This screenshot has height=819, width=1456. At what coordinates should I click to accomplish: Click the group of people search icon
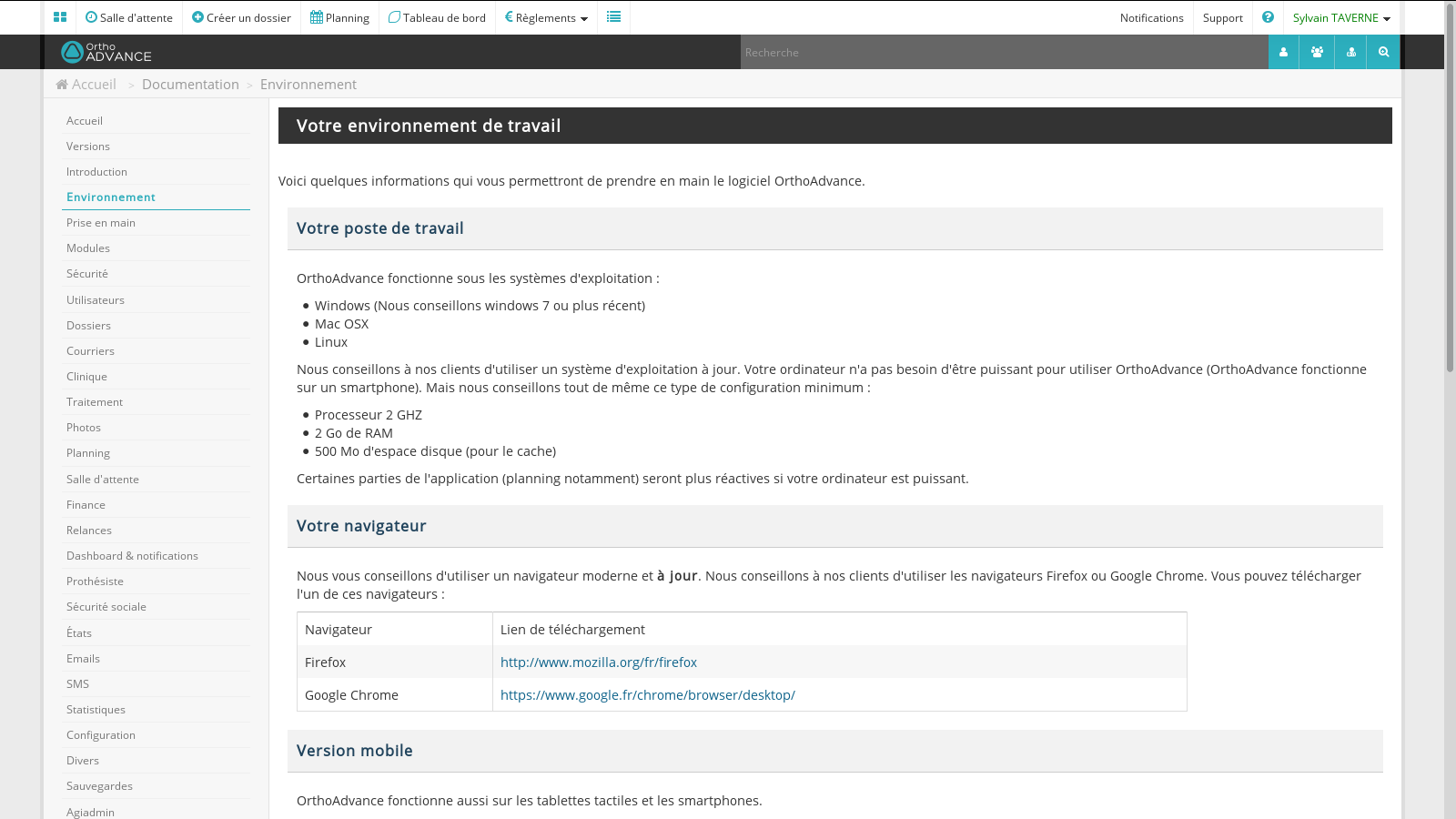coord(1317,52)
